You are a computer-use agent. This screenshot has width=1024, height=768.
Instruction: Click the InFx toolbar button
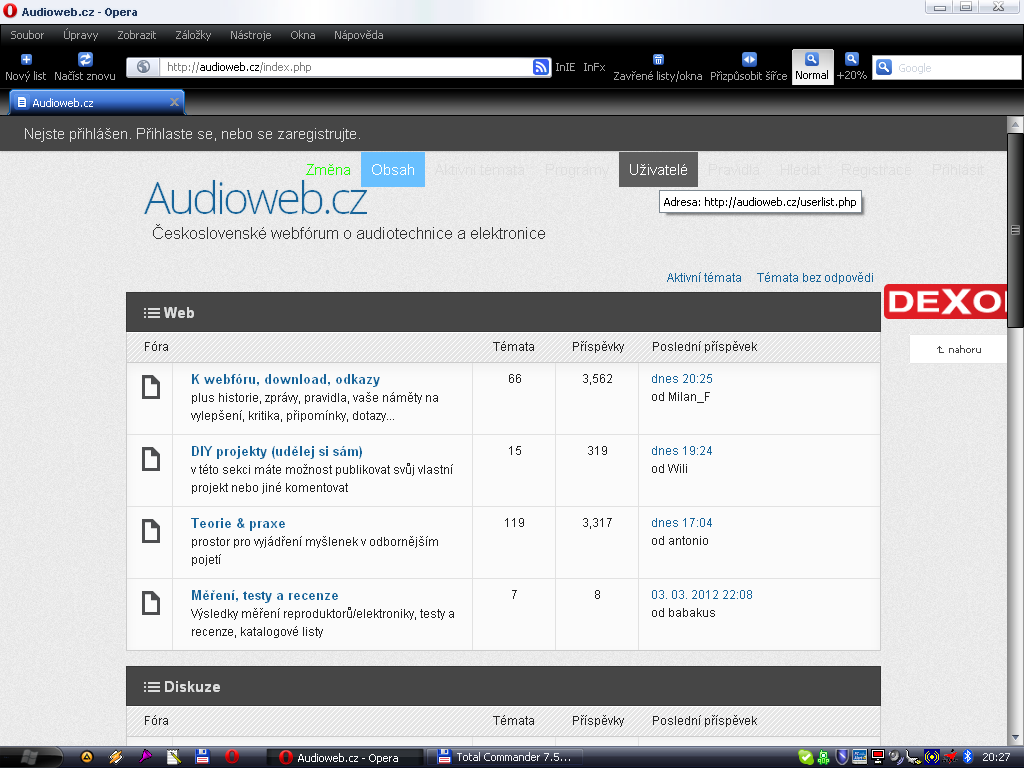(x=594, y=67)
